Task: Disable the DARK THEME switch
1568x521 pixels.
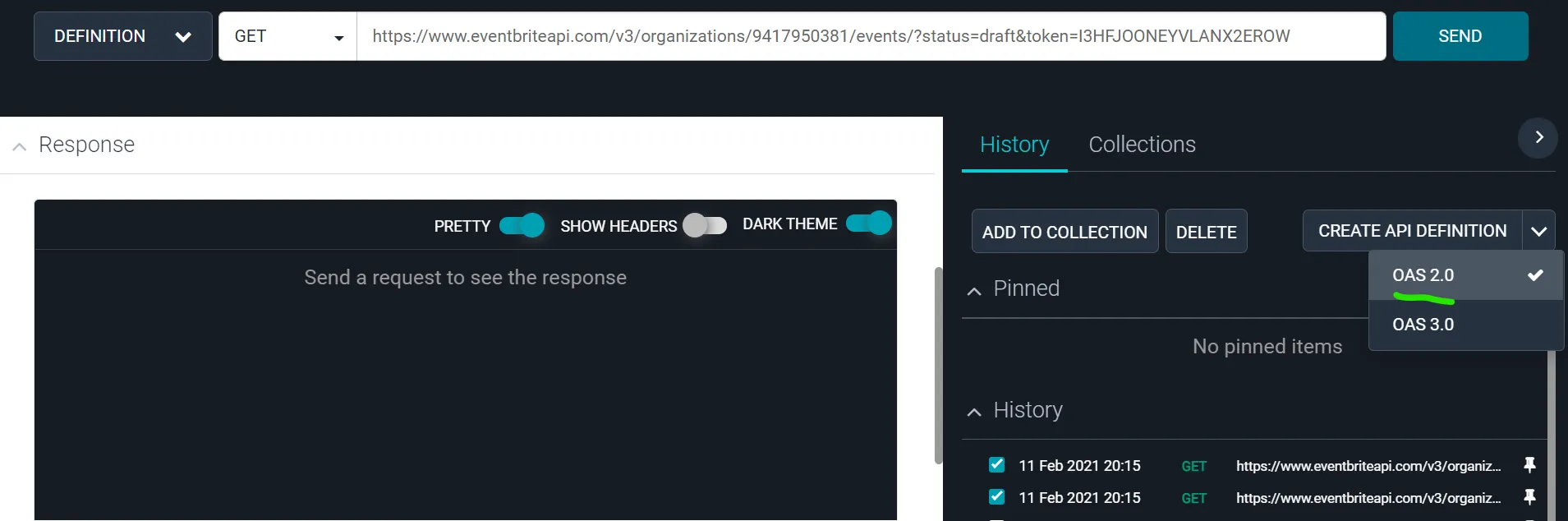Action: (x=869, y=224)
